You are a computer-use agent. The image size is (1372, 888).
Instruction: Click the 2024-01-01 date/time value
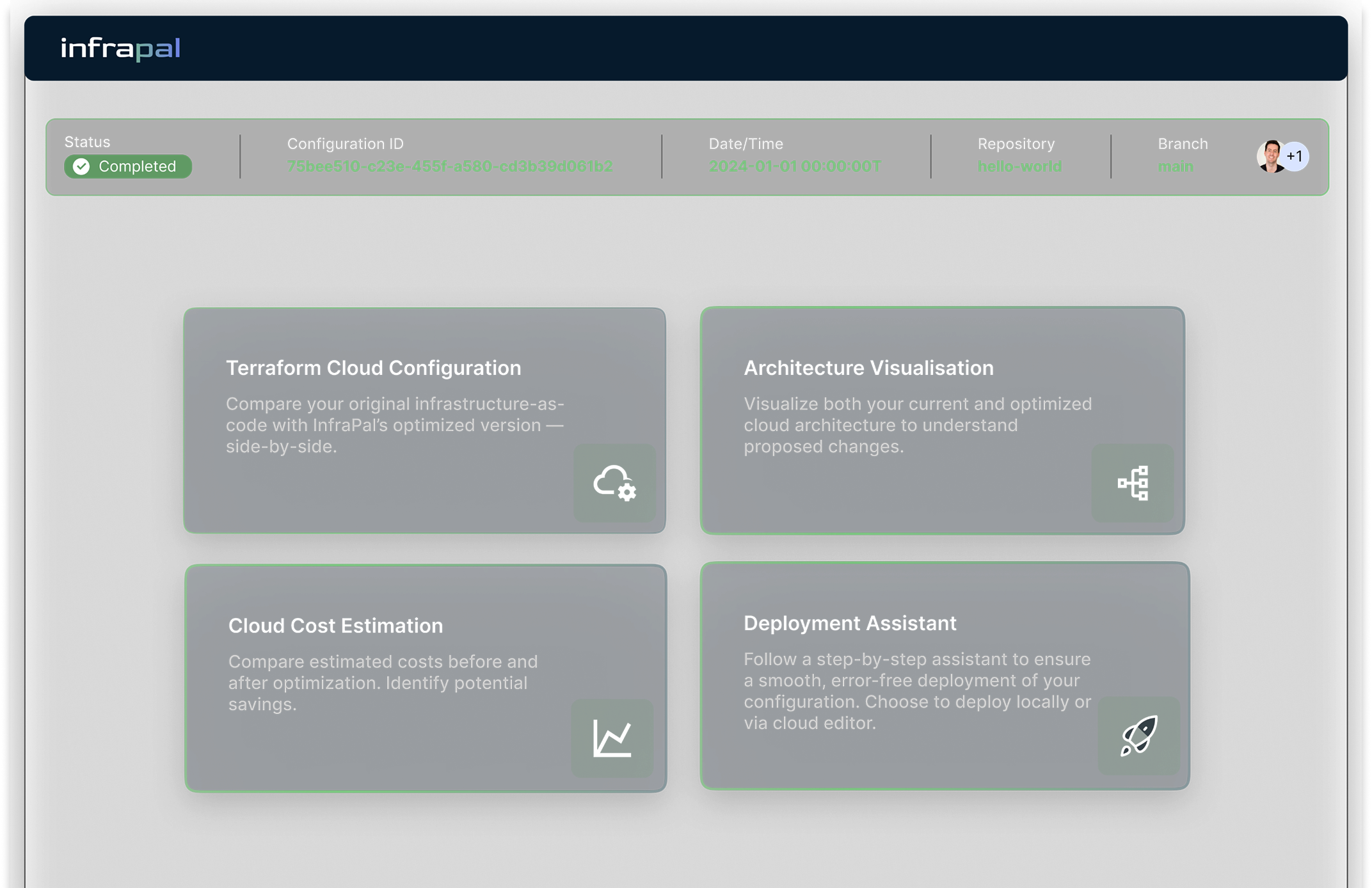pyautogui.click(x=795, y=166)
